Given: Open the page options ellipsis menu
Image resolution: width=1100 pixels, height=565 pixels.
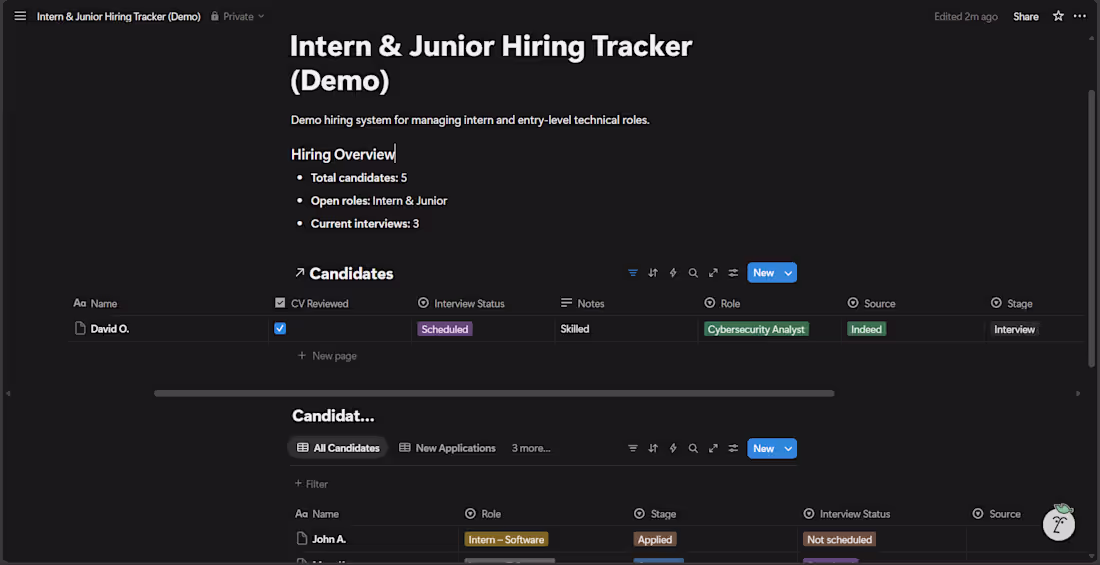Looking at the screenshot, I should (1080, 16).
